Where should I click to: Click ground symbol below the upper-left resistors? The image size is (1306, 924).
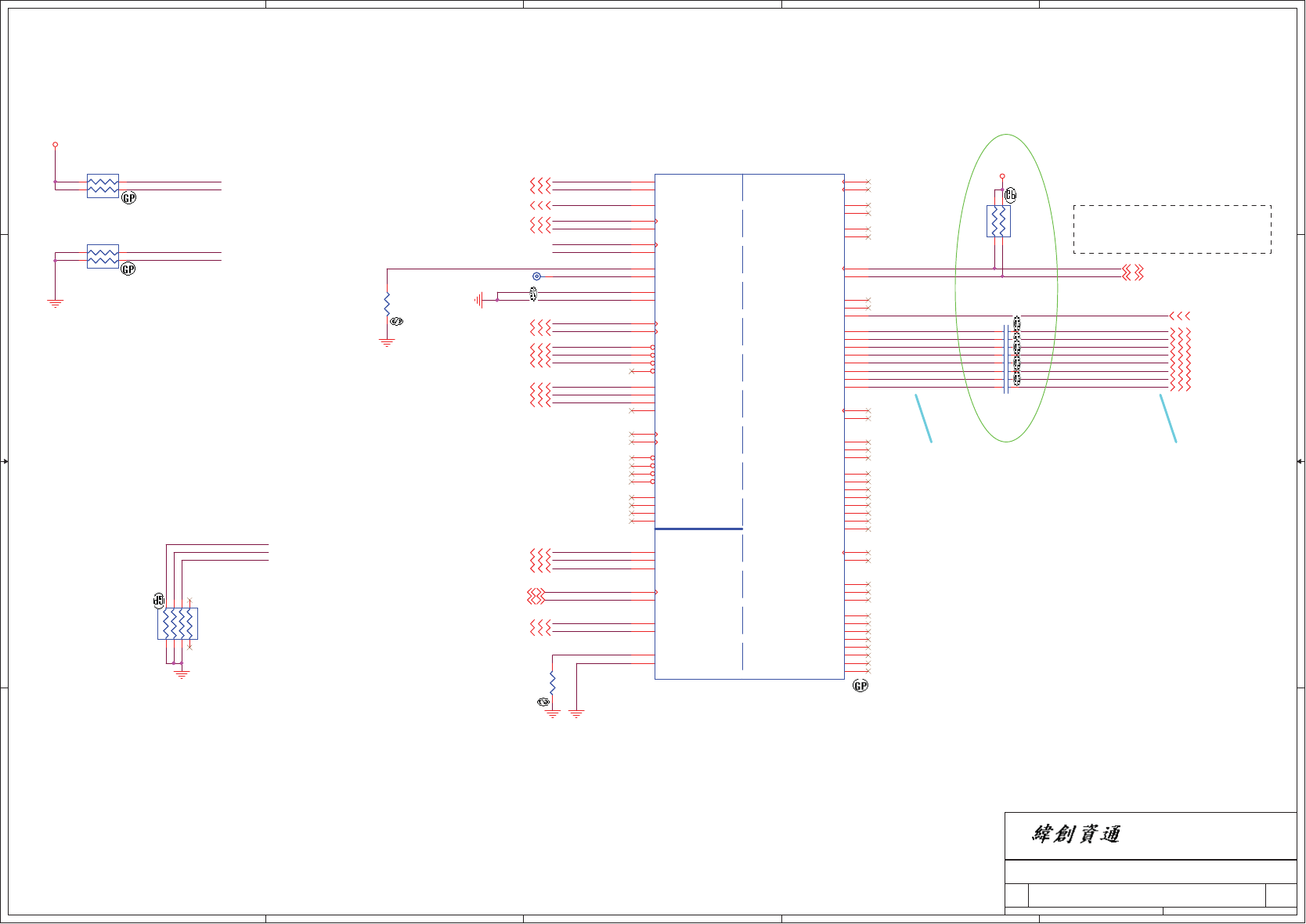pyautogui.click(x=55, y=303)
